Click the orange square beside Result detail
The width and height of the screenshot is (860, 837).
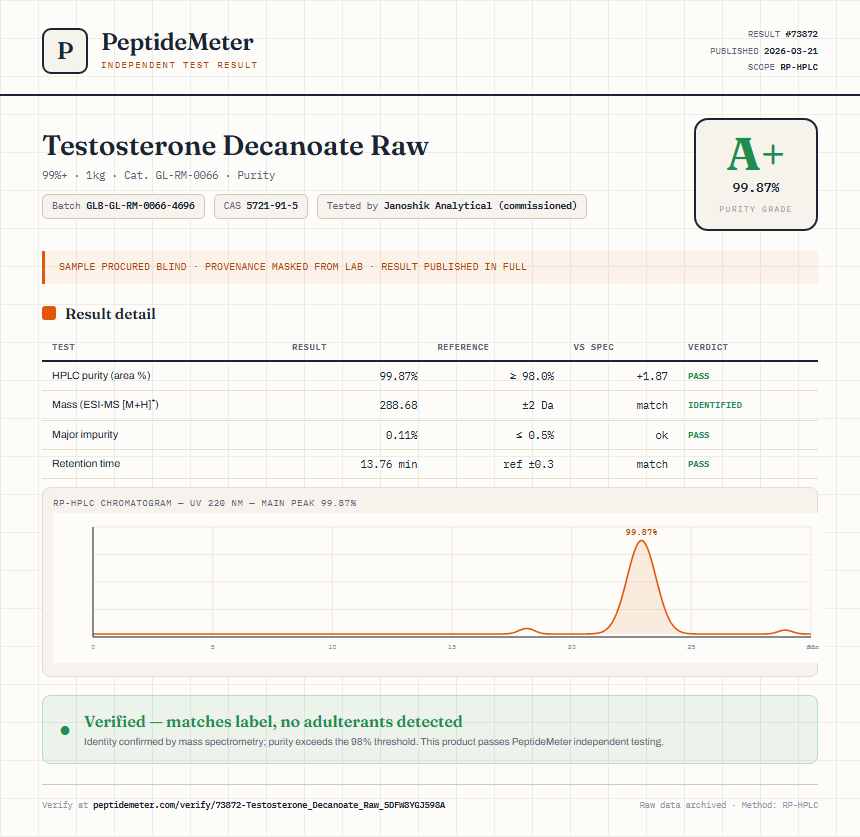pos(49,313)
